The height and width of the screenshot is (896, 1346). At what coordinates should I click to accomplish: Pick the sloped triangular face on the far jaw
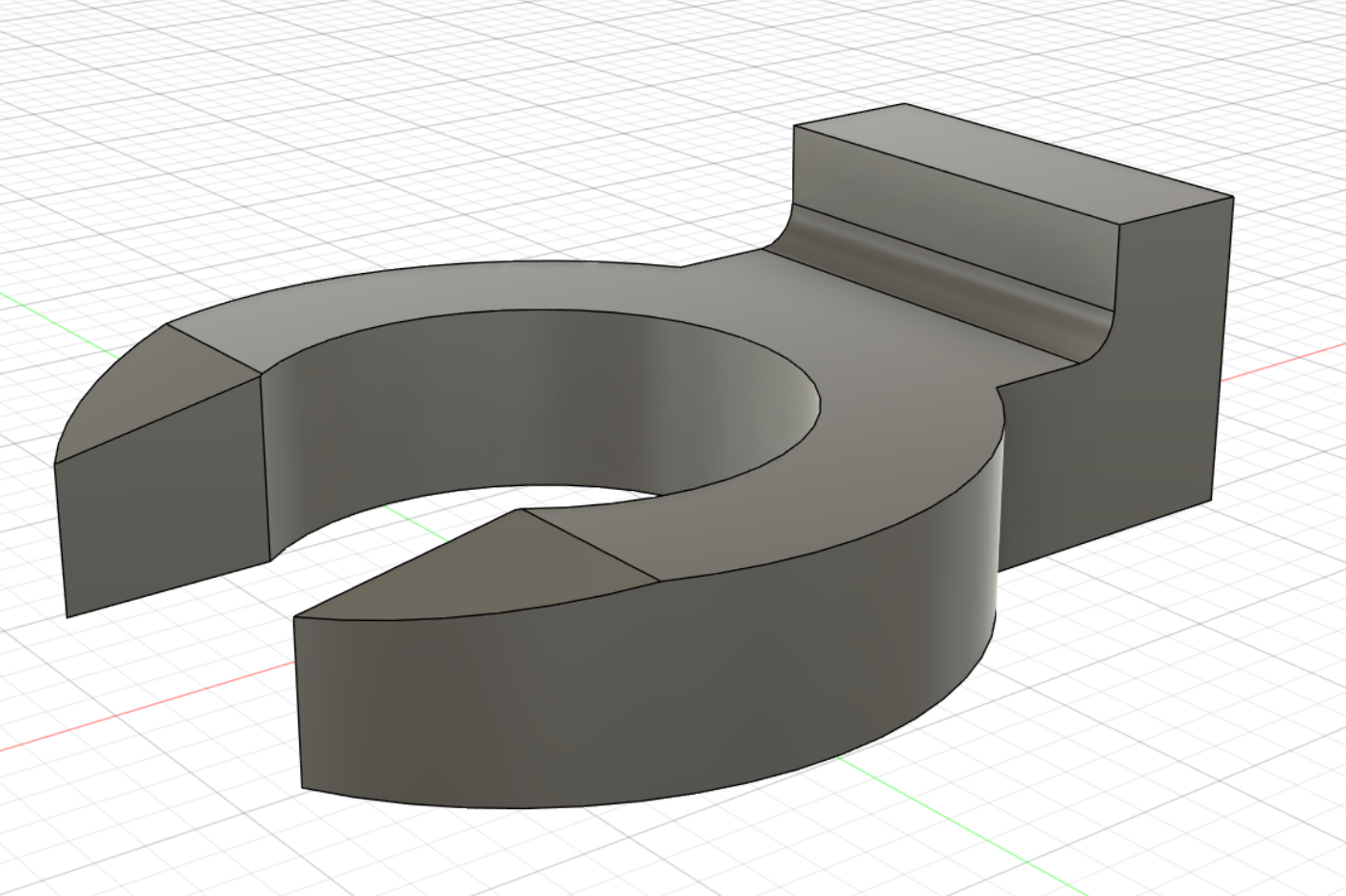(159, 391)
